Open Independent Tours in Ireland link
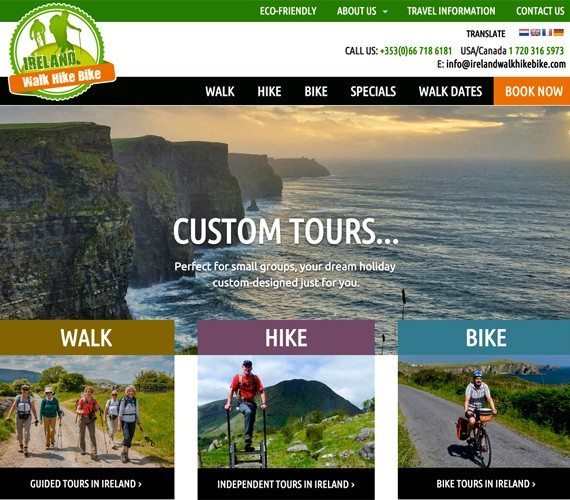Viewport: 570px width, 500px height. pyautogui.click(x=286, y=484)
